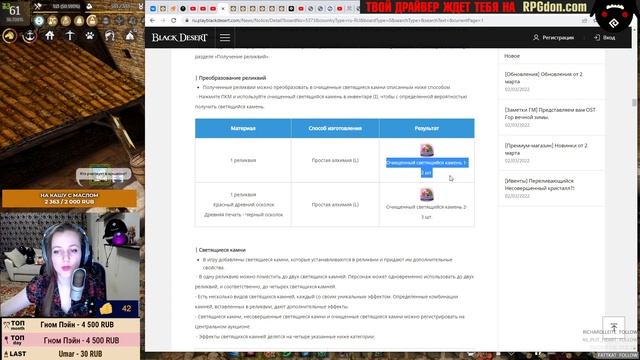Open the Black Desert site hamburger menu
640x360 pixels.
pos(225,38)
